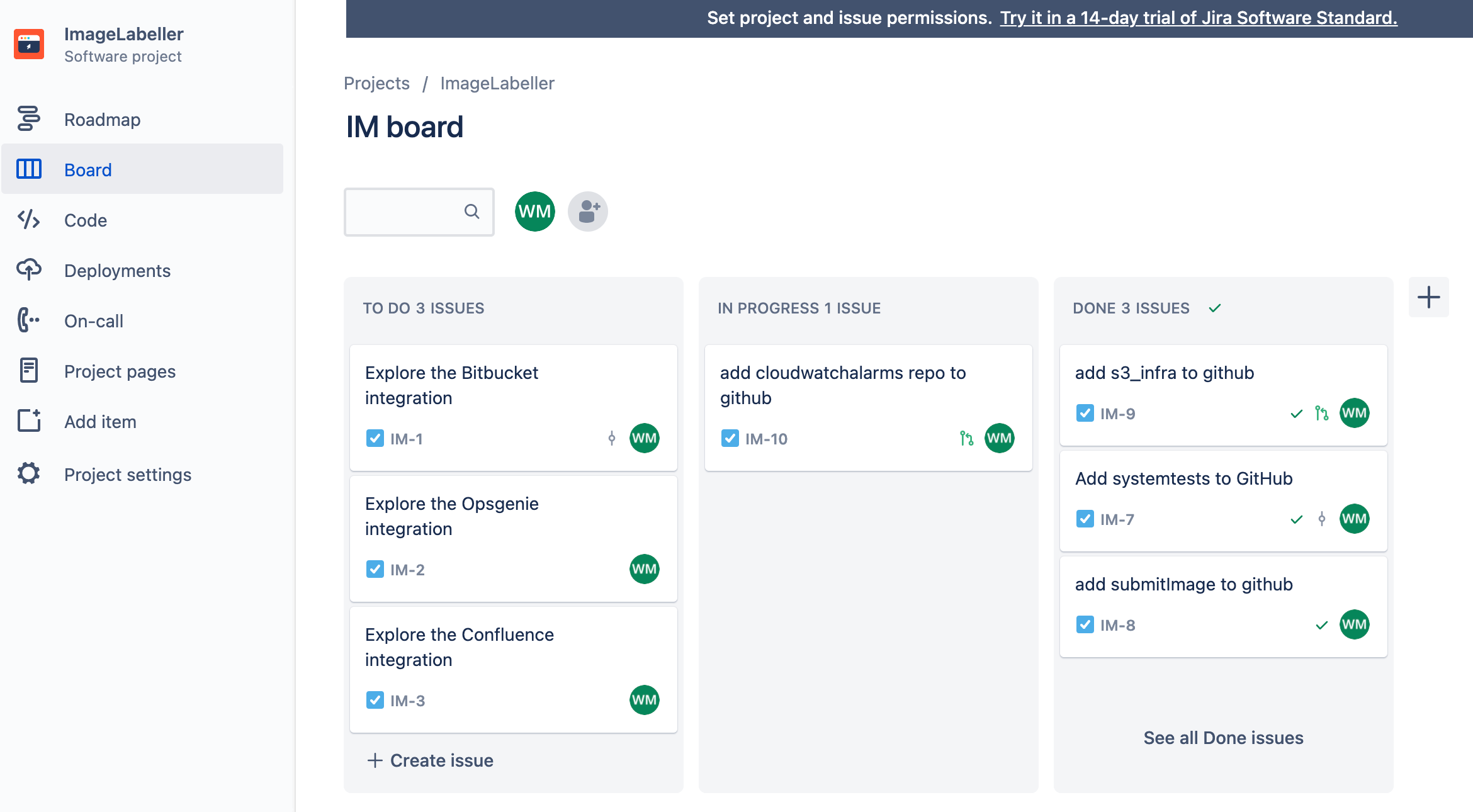Click the Add item navigation icon
This screenshot has width=1473, height=812.
coord(29,421)
